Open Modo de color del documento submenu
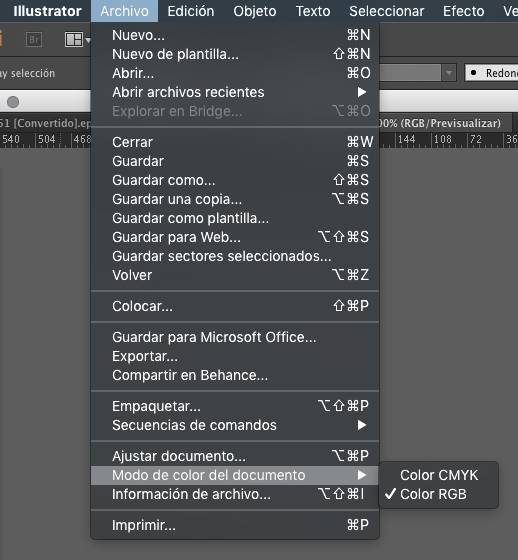518x560 pixels. coord(235,475)
